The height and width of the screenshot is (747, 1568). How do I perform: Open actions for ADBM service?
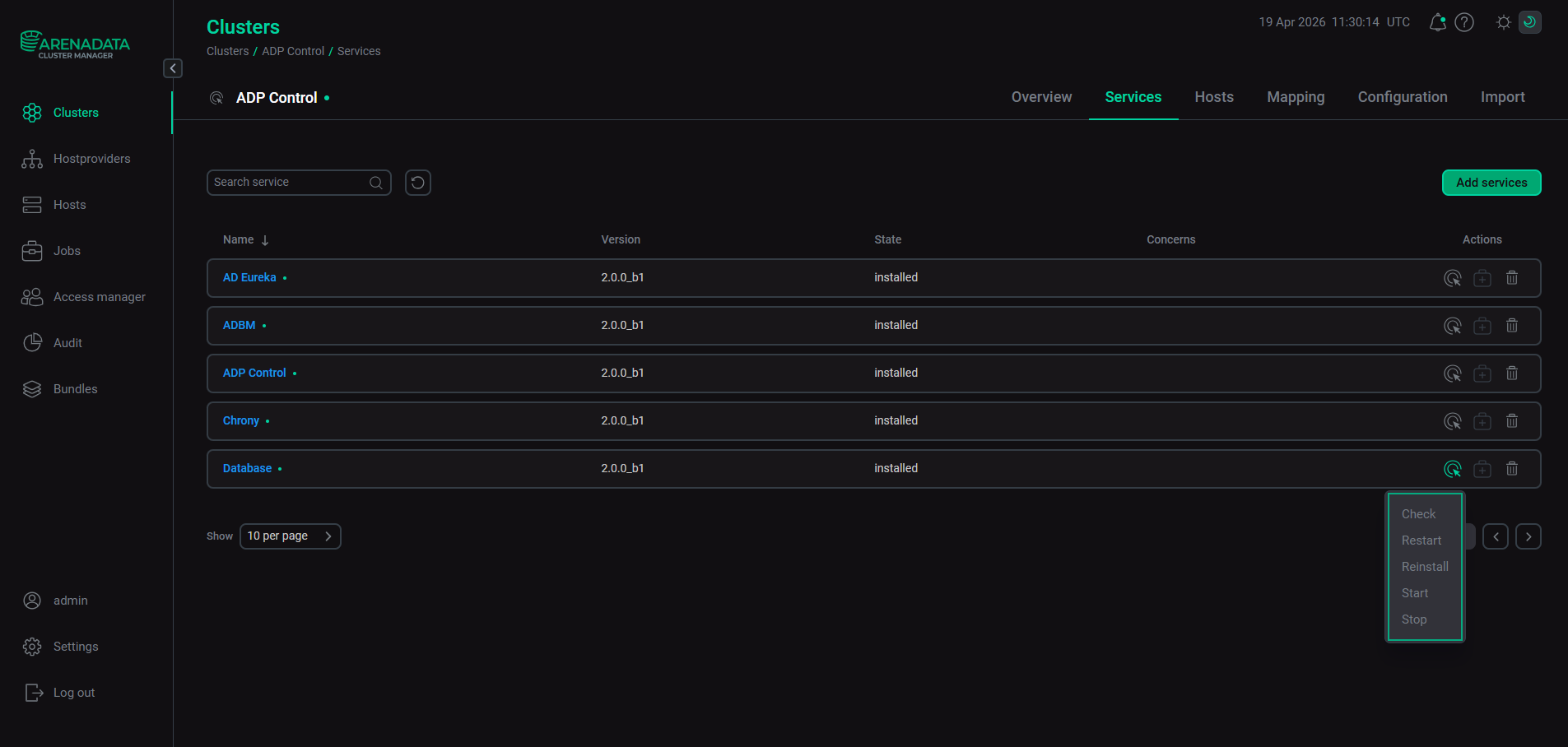1453,326
